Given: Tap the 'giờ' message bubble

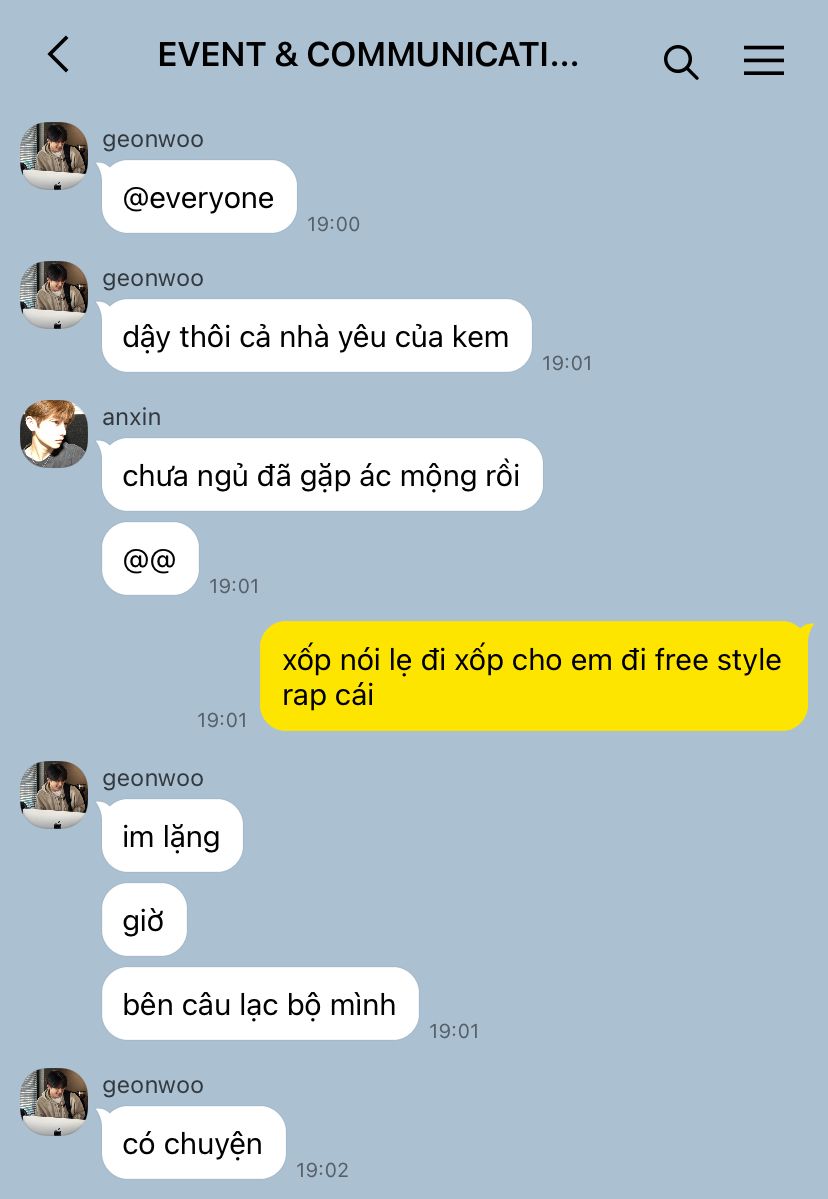Looking at the screenshot, I should 144,920.
